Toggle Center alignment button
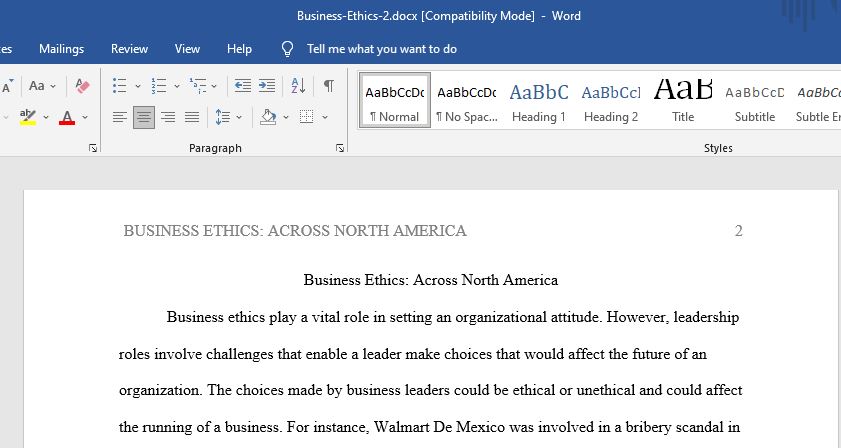841x448 pixels. coord(144,117)
